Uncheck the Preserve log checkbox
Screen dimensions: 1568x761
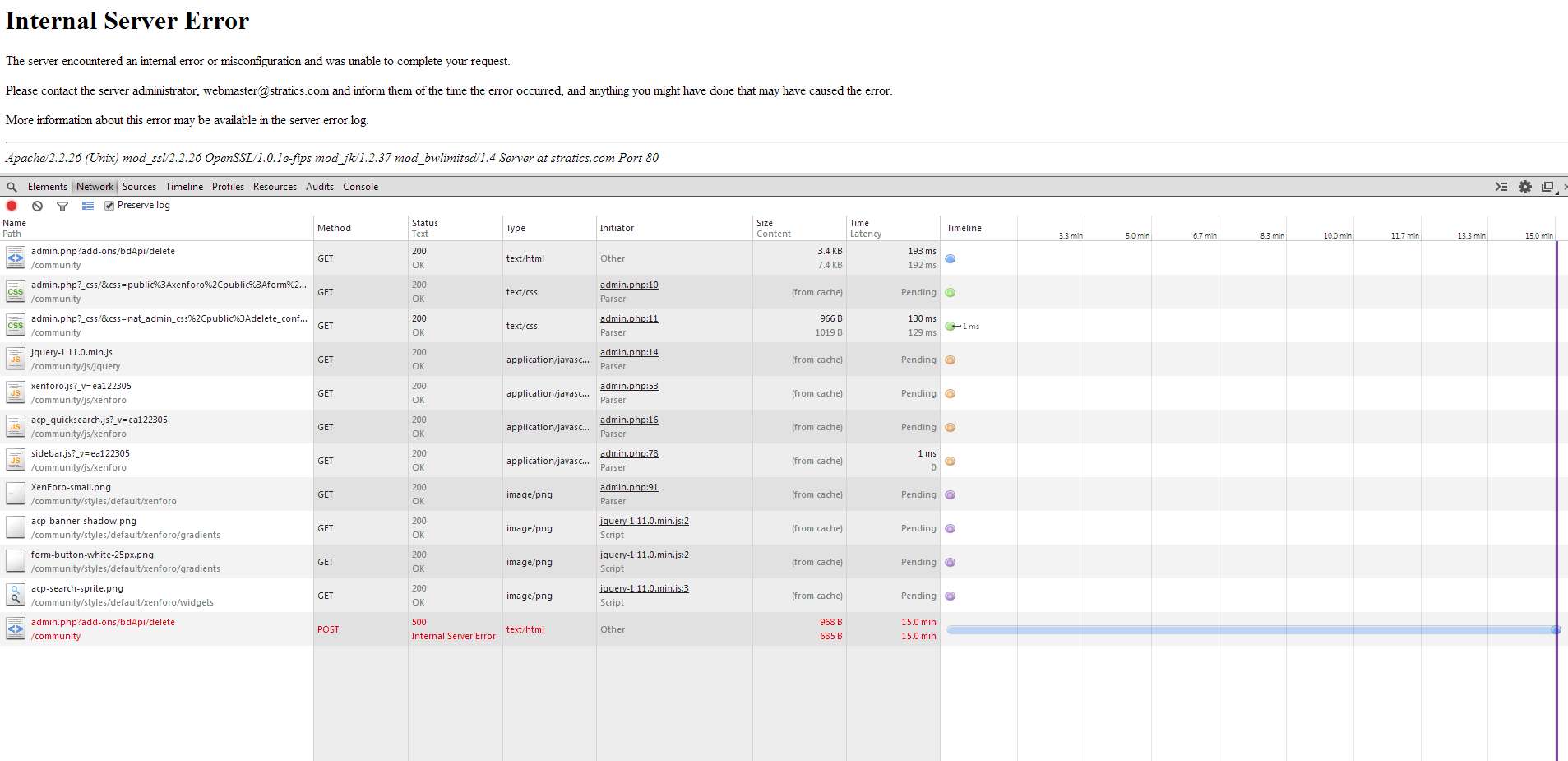point(109,206)
